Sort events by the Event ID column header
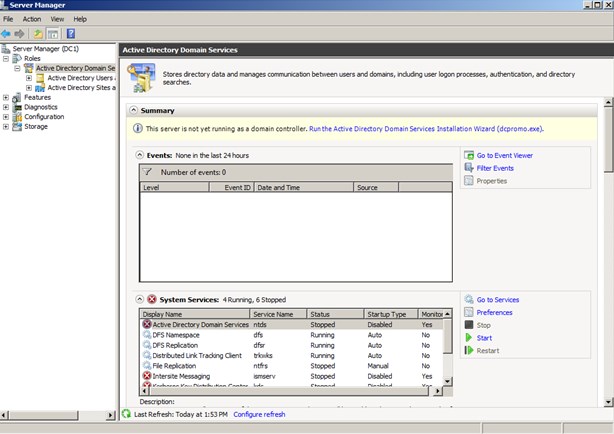This screenshot has height=434, width=614. 231,187
